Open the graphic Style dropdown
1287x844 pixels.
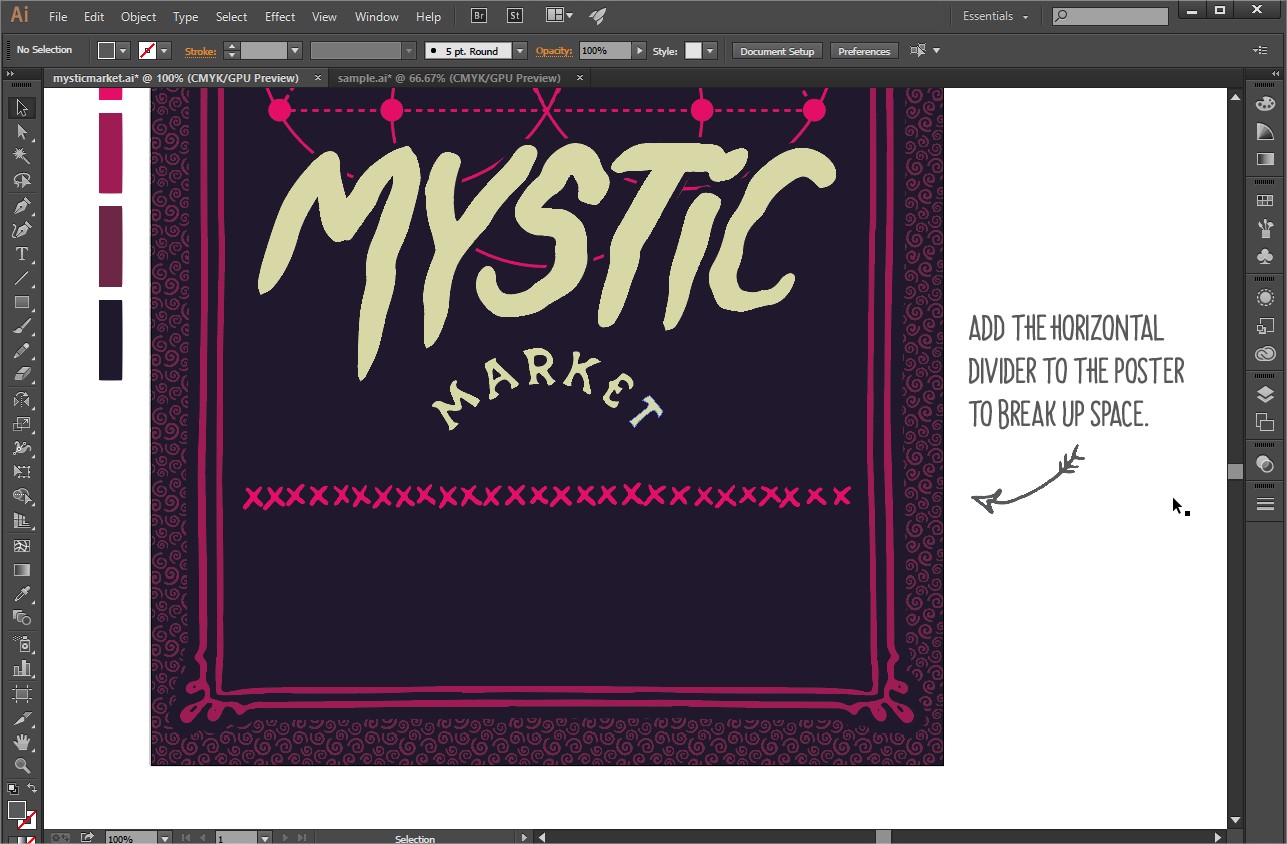coord(710,51)
